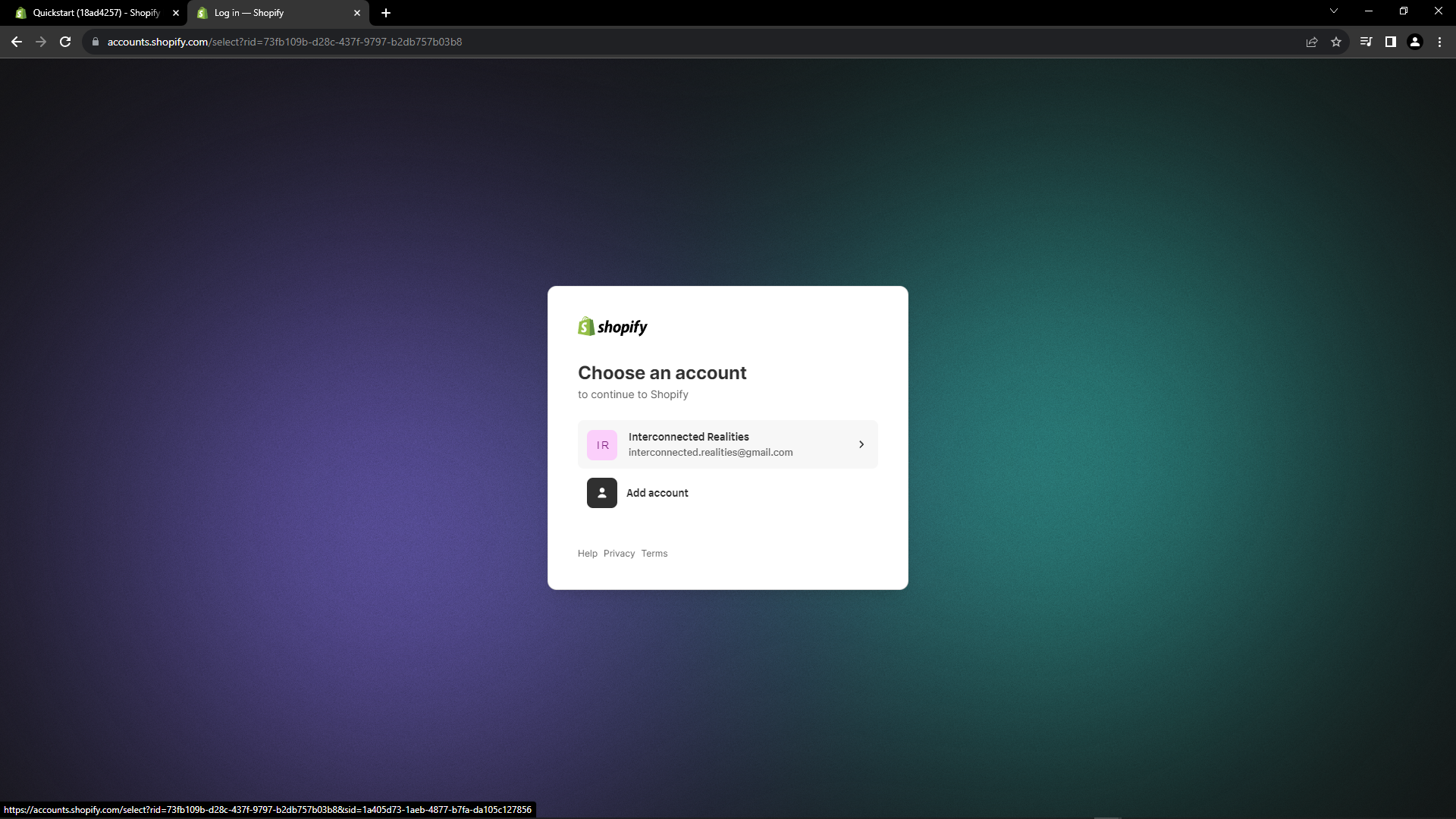The image size is (1456, 819).
Task: Open the Privacy link
Action: (619, 554)
